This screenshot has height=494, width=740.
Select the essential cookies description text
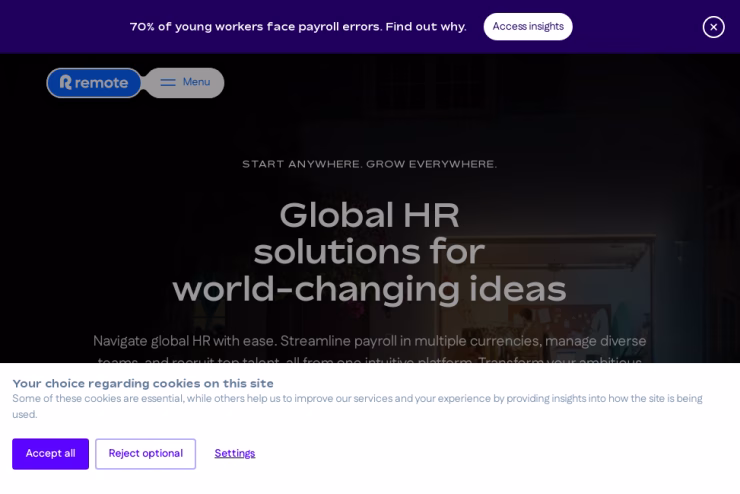coord(357,406)
